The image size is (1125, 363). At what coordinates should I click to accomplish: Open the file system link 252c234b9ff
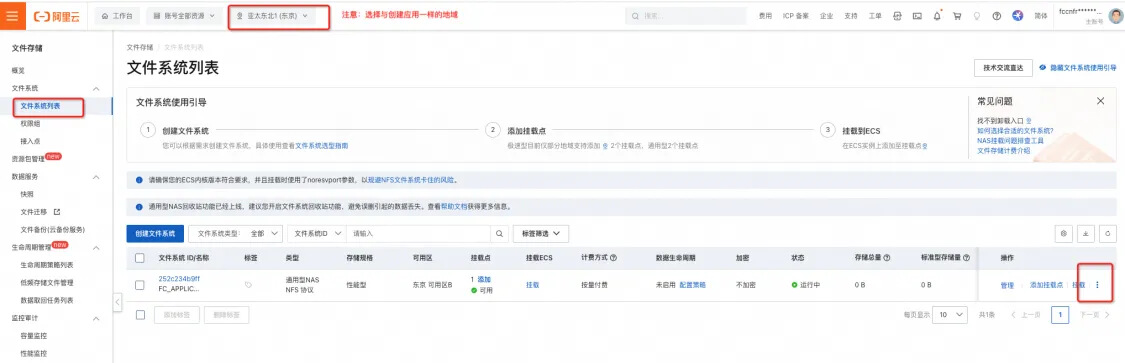coord(179,279)
